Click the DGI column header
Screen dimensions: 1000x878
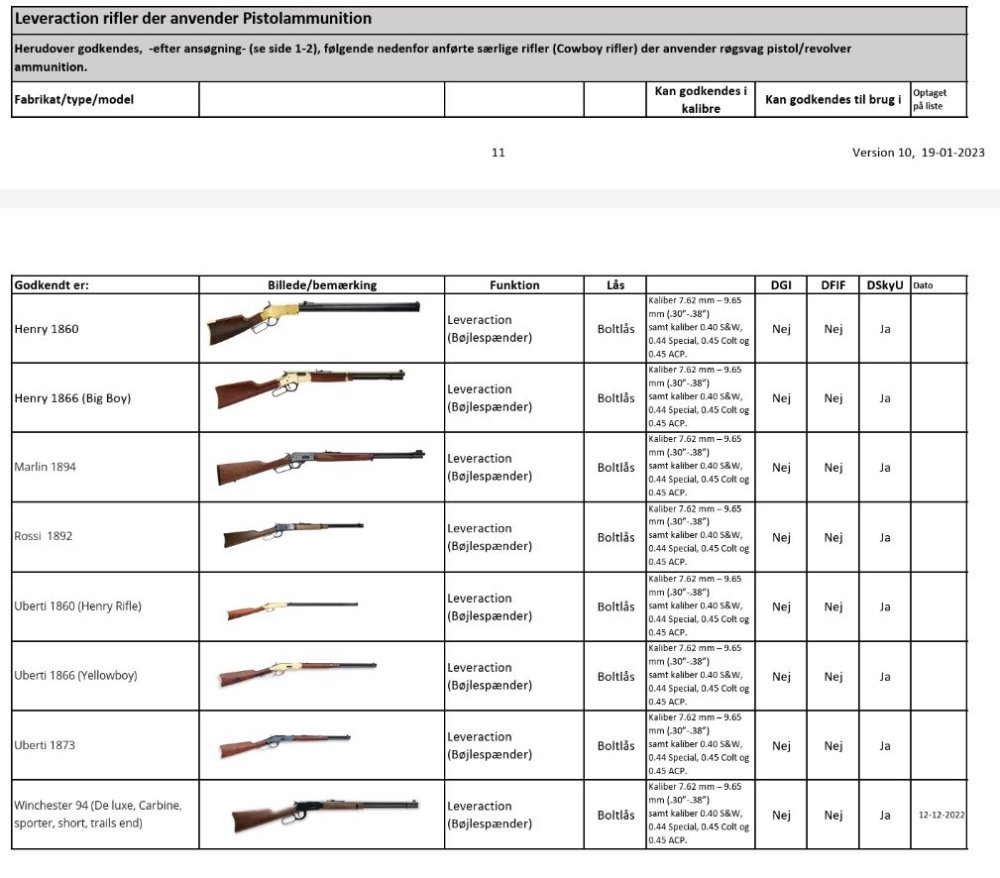point(781,285)
